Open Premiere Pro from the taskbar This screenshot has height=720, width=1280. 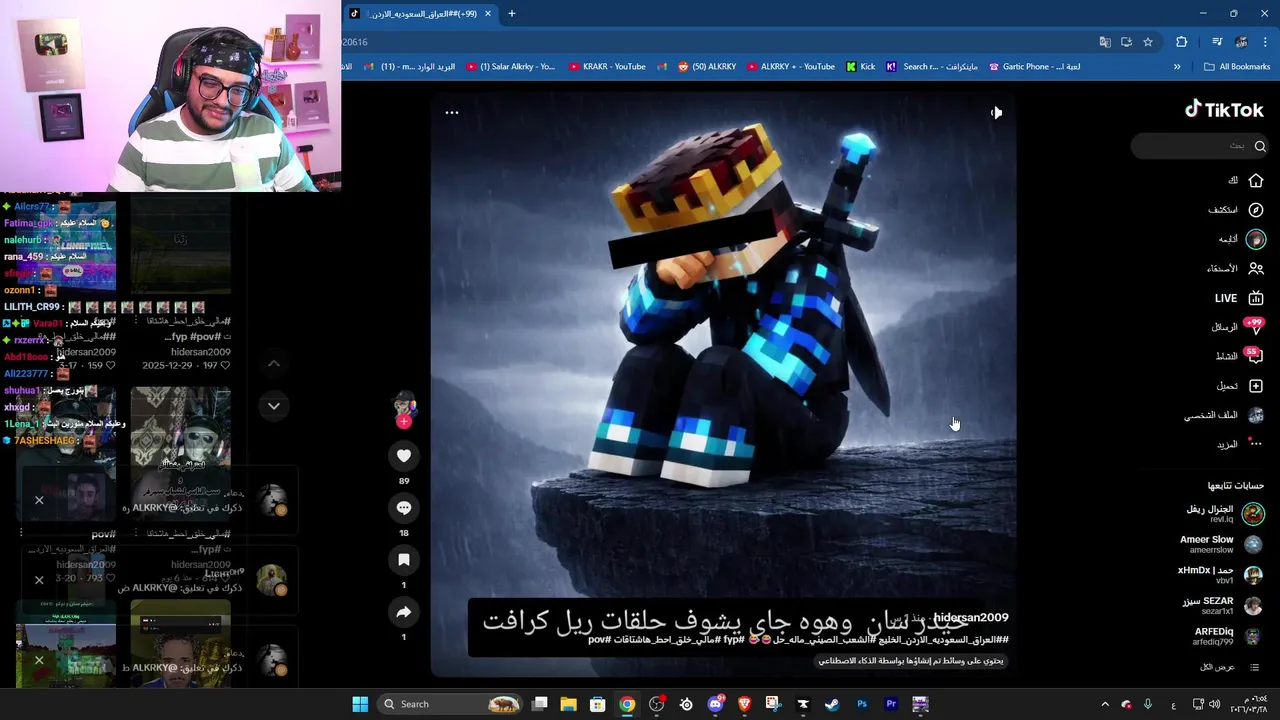tap(891, 704)
